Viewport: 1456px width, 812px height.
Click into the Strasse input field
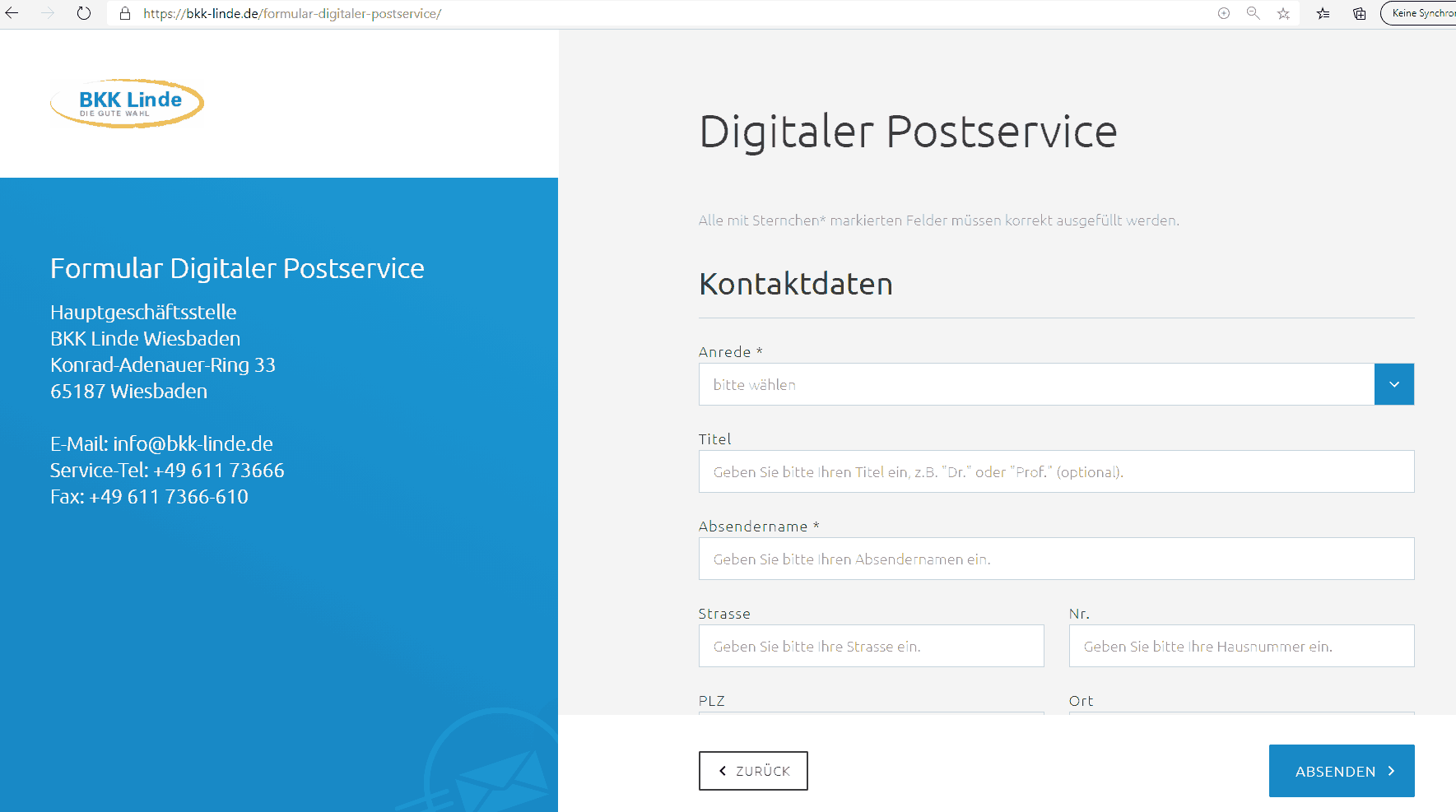pyautogui.click(x=871, y=646)
